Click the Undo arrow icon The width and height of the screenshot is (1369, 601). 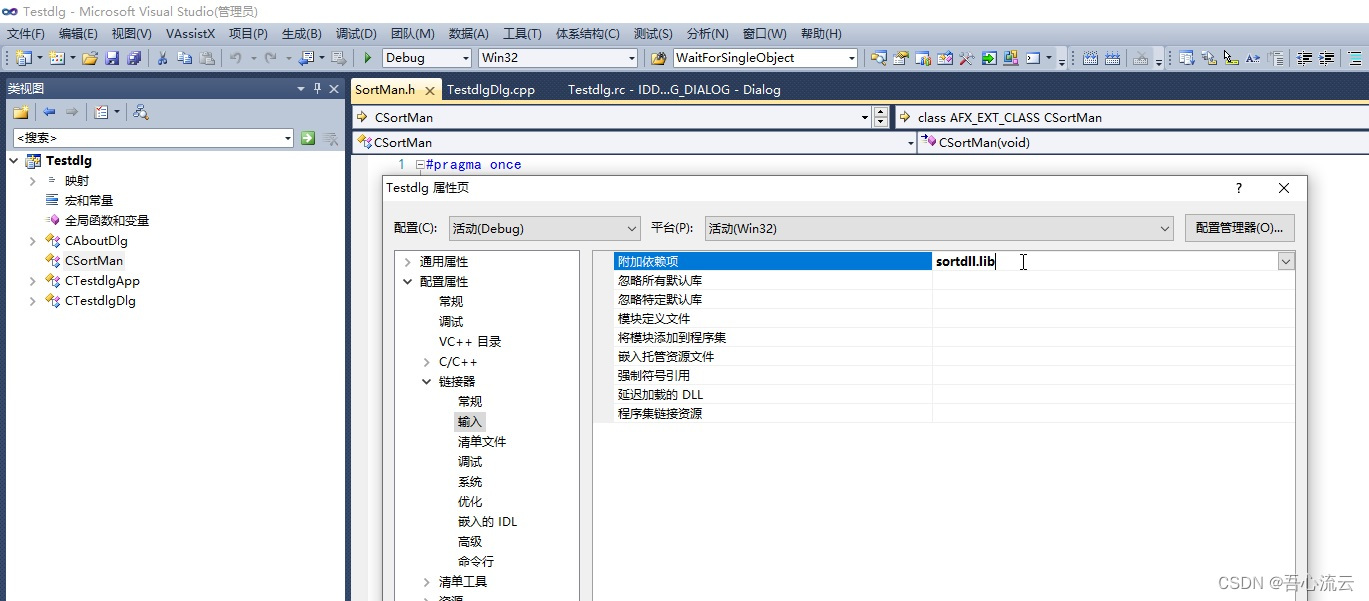click(x=236, y=58)
